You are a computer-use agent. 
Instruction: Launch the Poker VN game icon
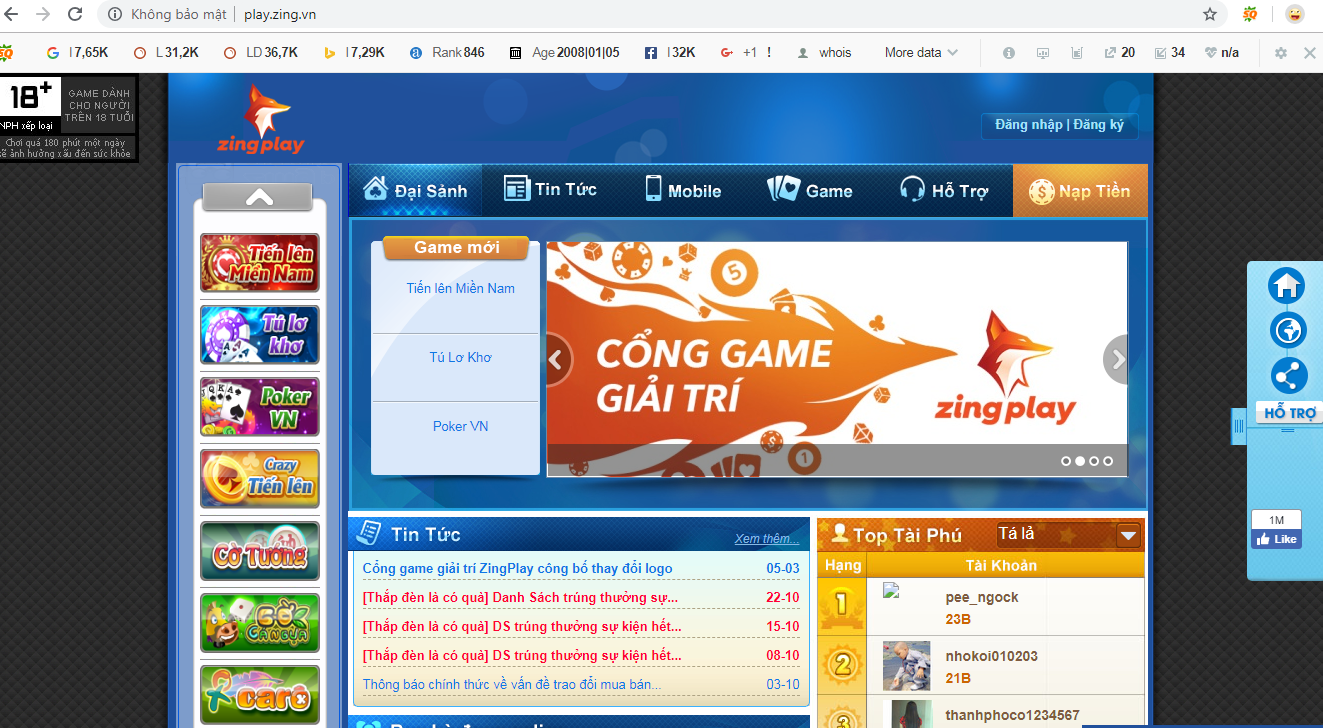tap(260, 407)
